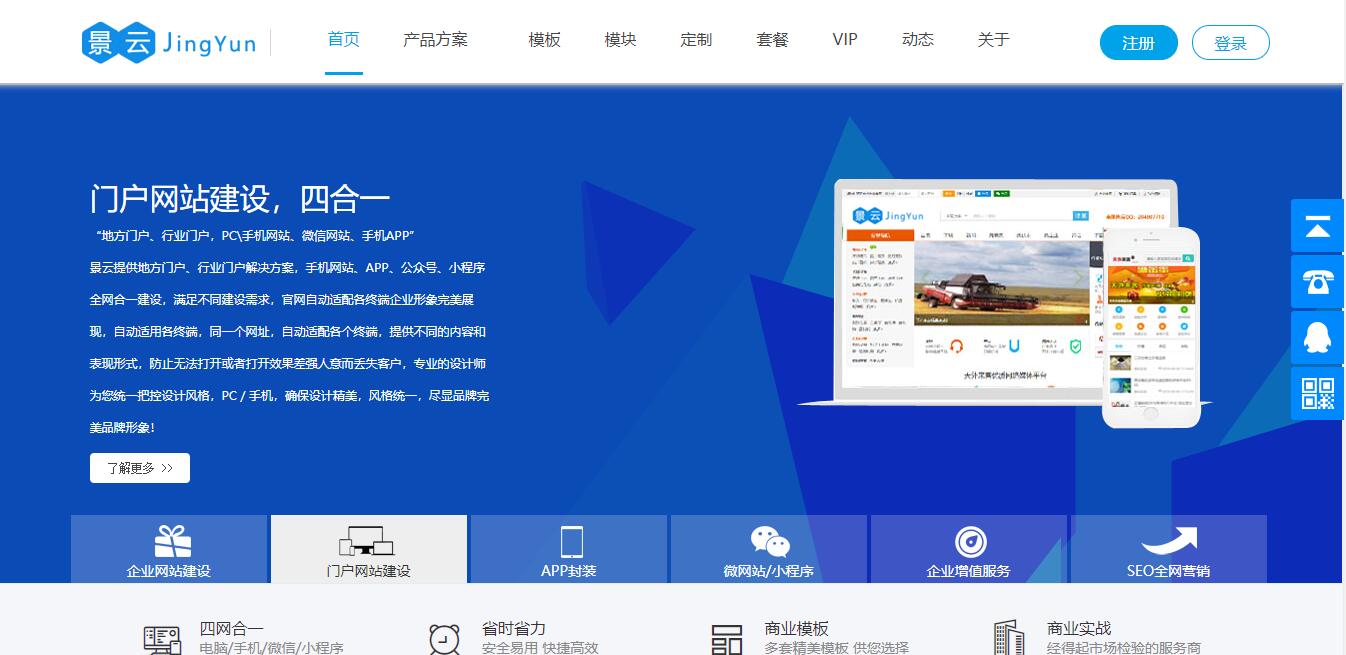Open the 产品方案 navigation menu
The height and width of the screenshot is (655, 1346).
click(x=435, y=40)
